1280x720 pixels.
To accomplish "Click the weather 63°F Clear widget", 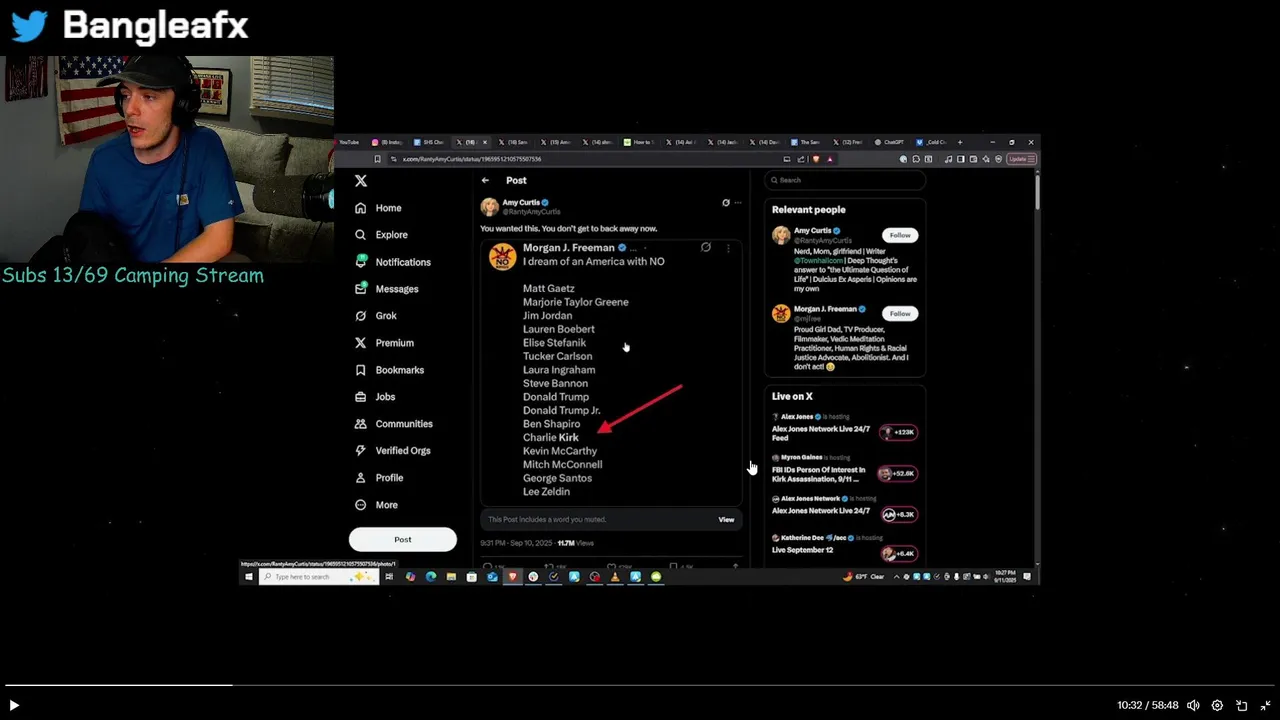I will click(x=864, y=577).
